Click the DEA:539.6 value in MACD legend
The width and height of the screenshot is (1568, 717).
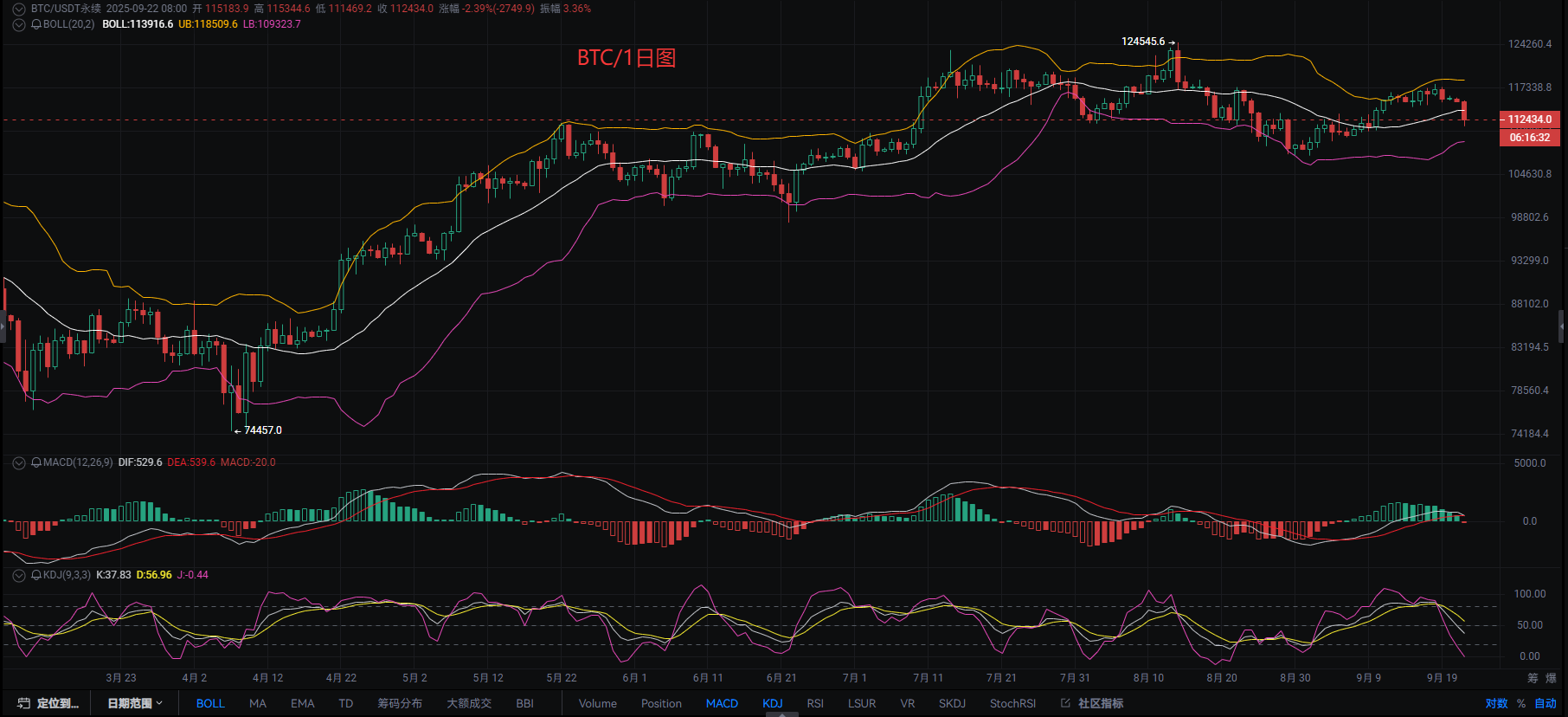pyautogui.click(x=191, y=462)
